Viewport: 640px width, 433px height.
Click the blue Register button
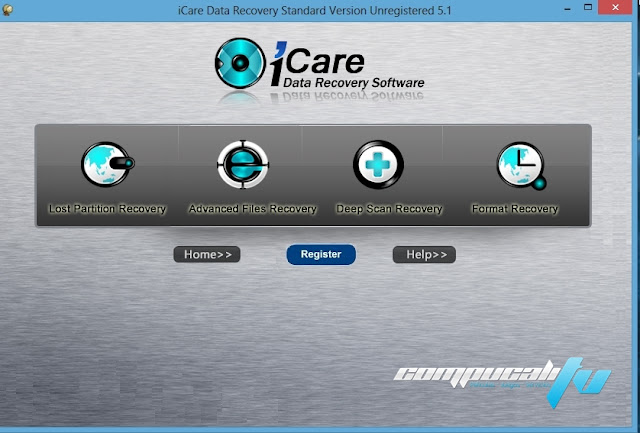[x=321, y=254]
